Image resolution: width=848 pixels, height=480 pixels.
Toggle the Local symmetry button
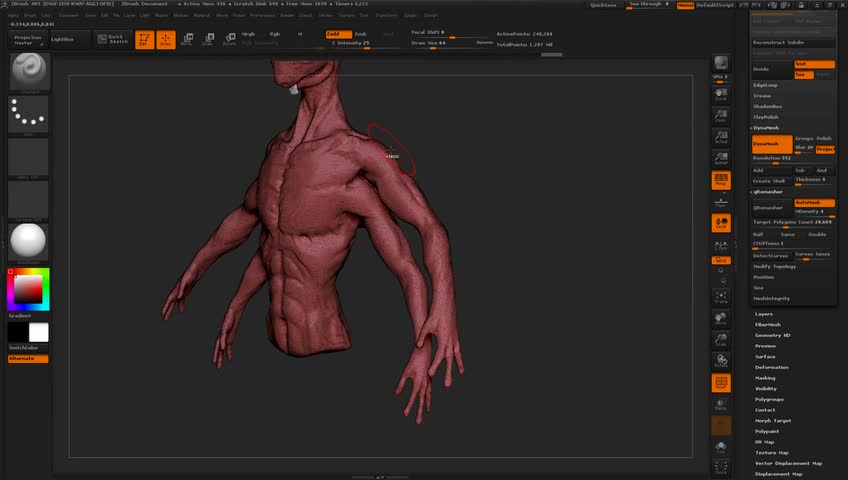tap(721, 223)
